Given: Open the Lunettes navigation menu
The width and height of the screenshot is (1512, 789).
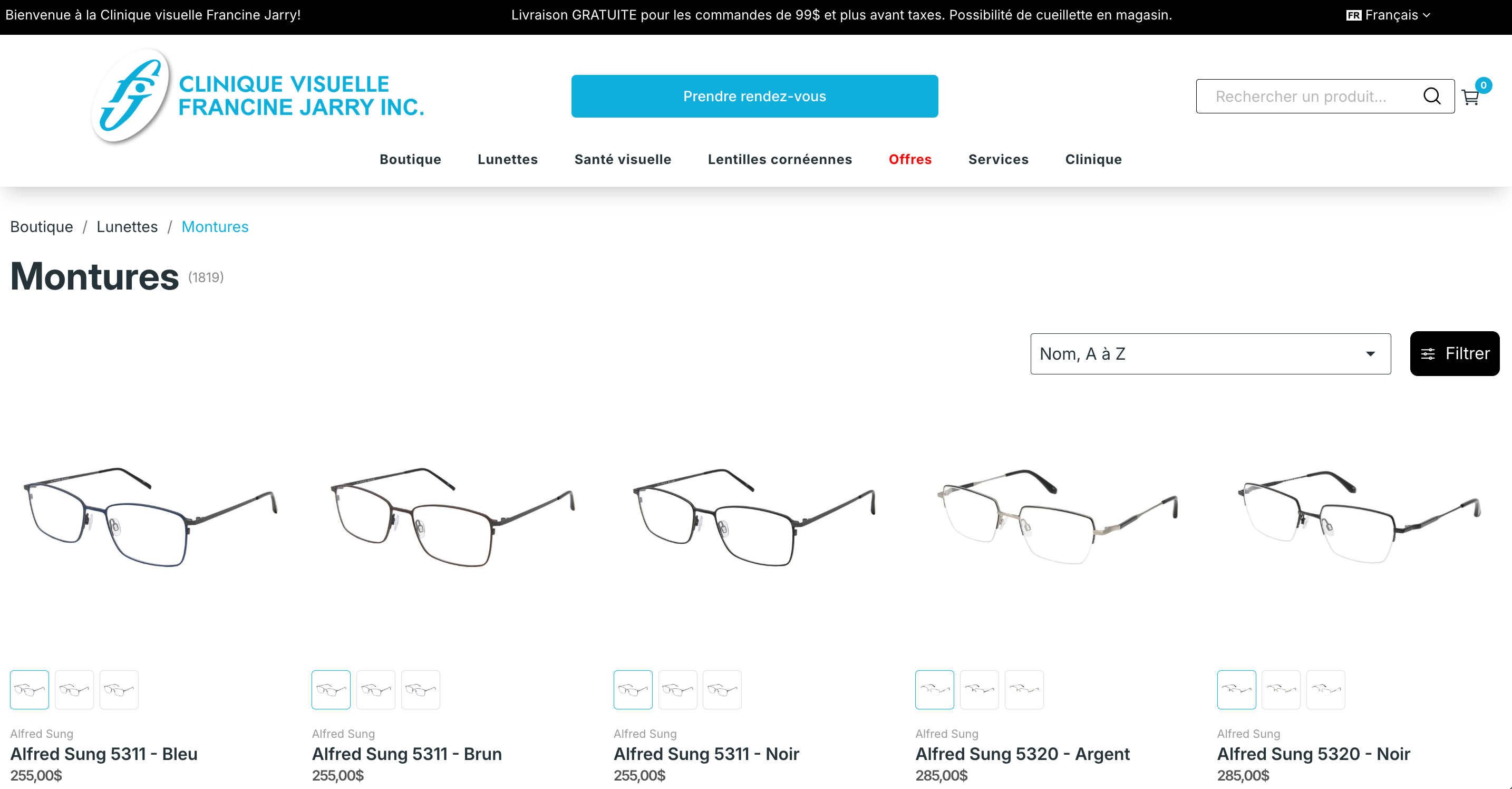Looking at the screenshot, I should click(x=508, y=159).
